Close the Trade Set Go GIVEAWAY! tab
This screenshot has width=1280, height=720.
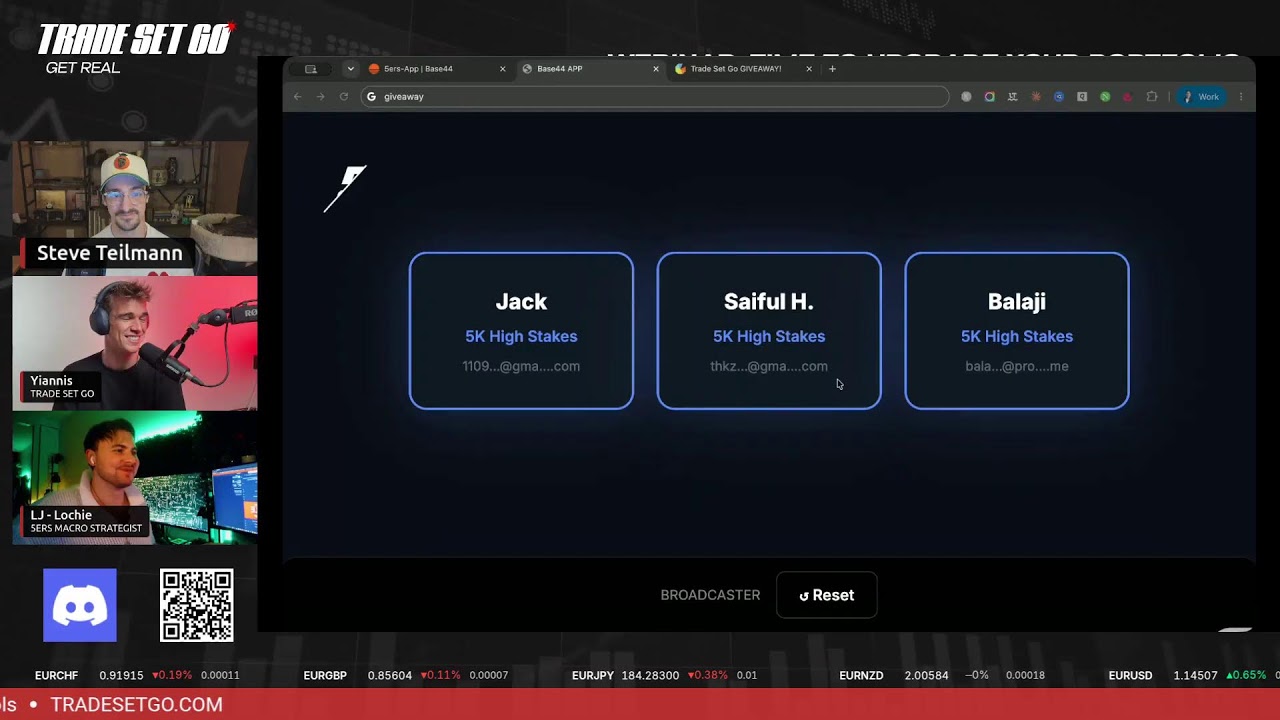[x=809, y=69]
